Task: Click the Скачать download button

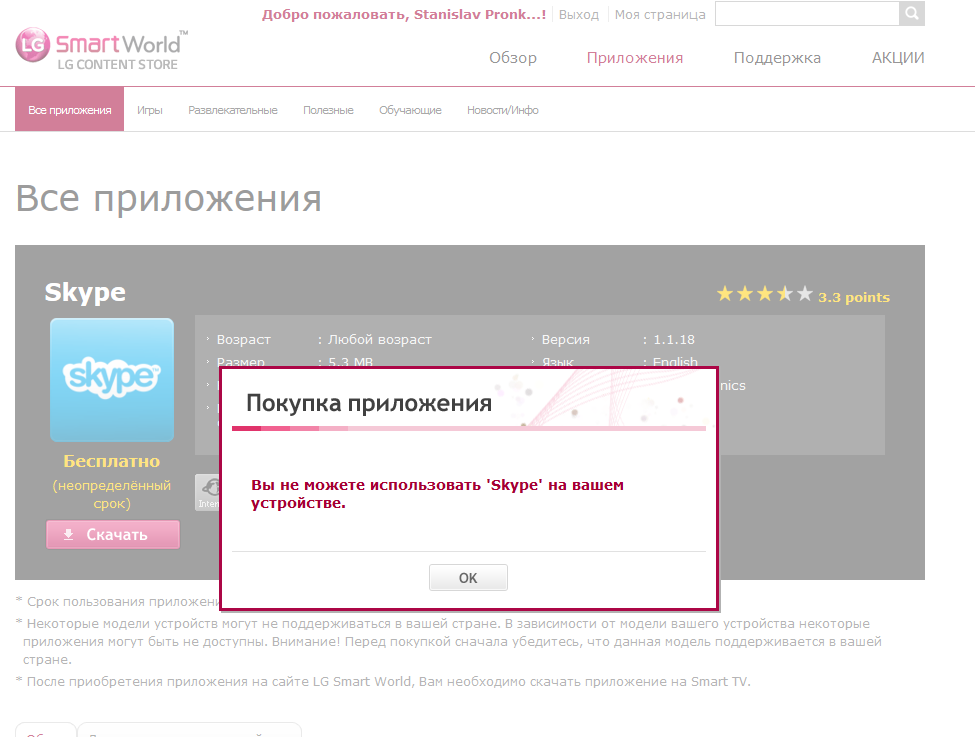Action: (x=113, y=534)
